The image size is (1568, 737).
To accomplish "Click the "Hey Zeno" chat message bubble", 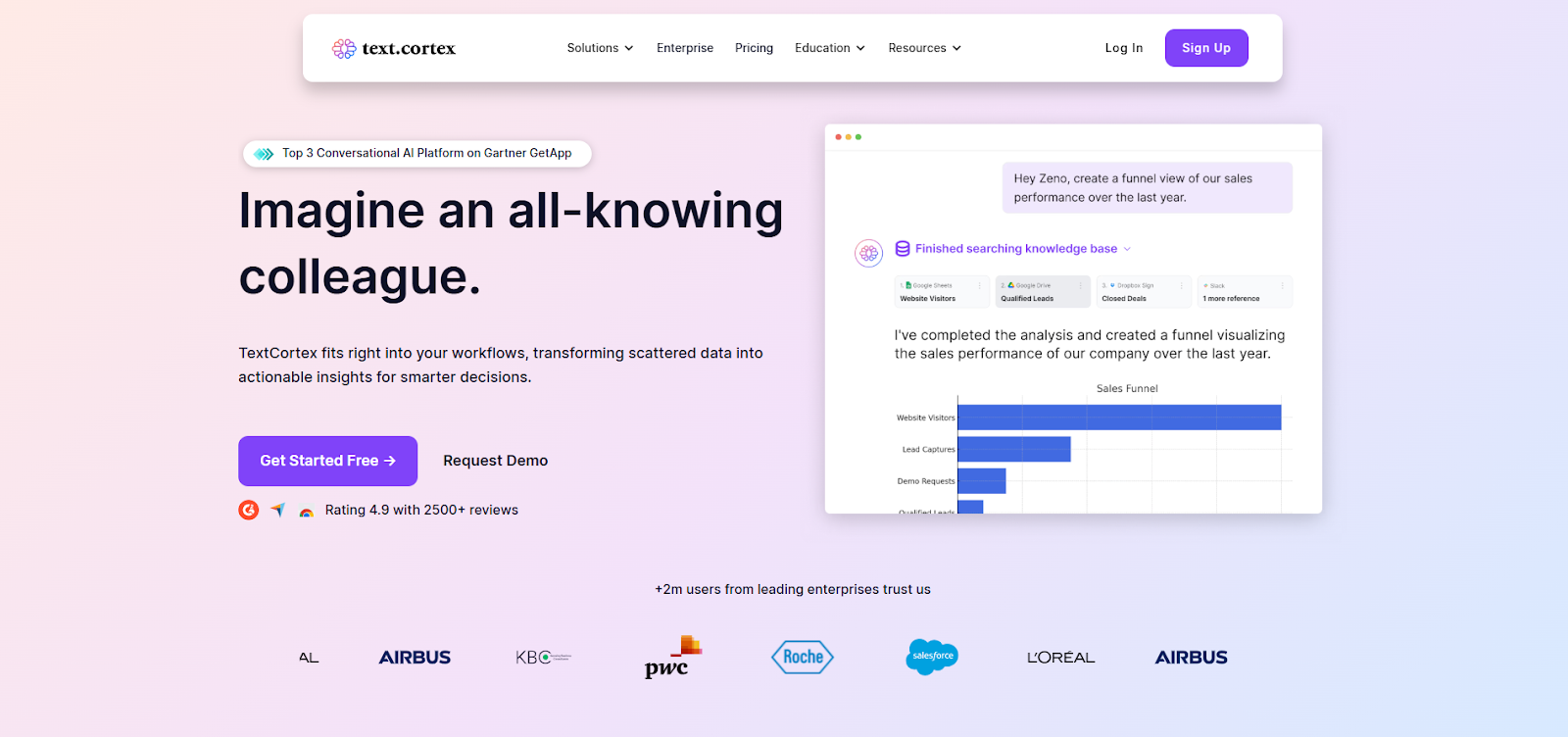I will coord(1147,187).
